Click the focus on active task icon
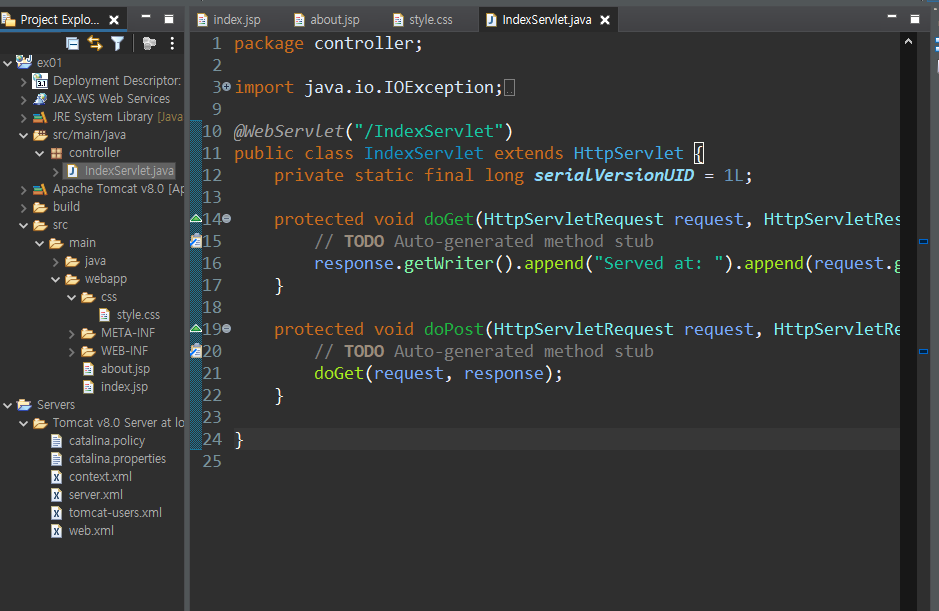The width and height of the screenshot is (939, 611). [149, 43]
